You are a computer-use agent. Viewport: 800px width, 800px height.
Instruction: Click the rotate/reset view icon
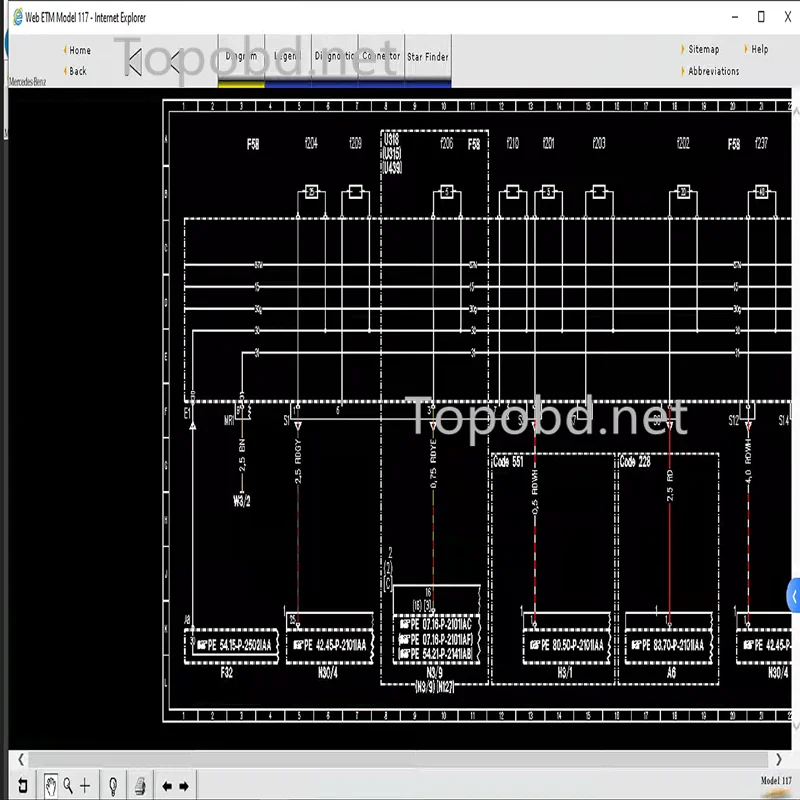(22, 785)
